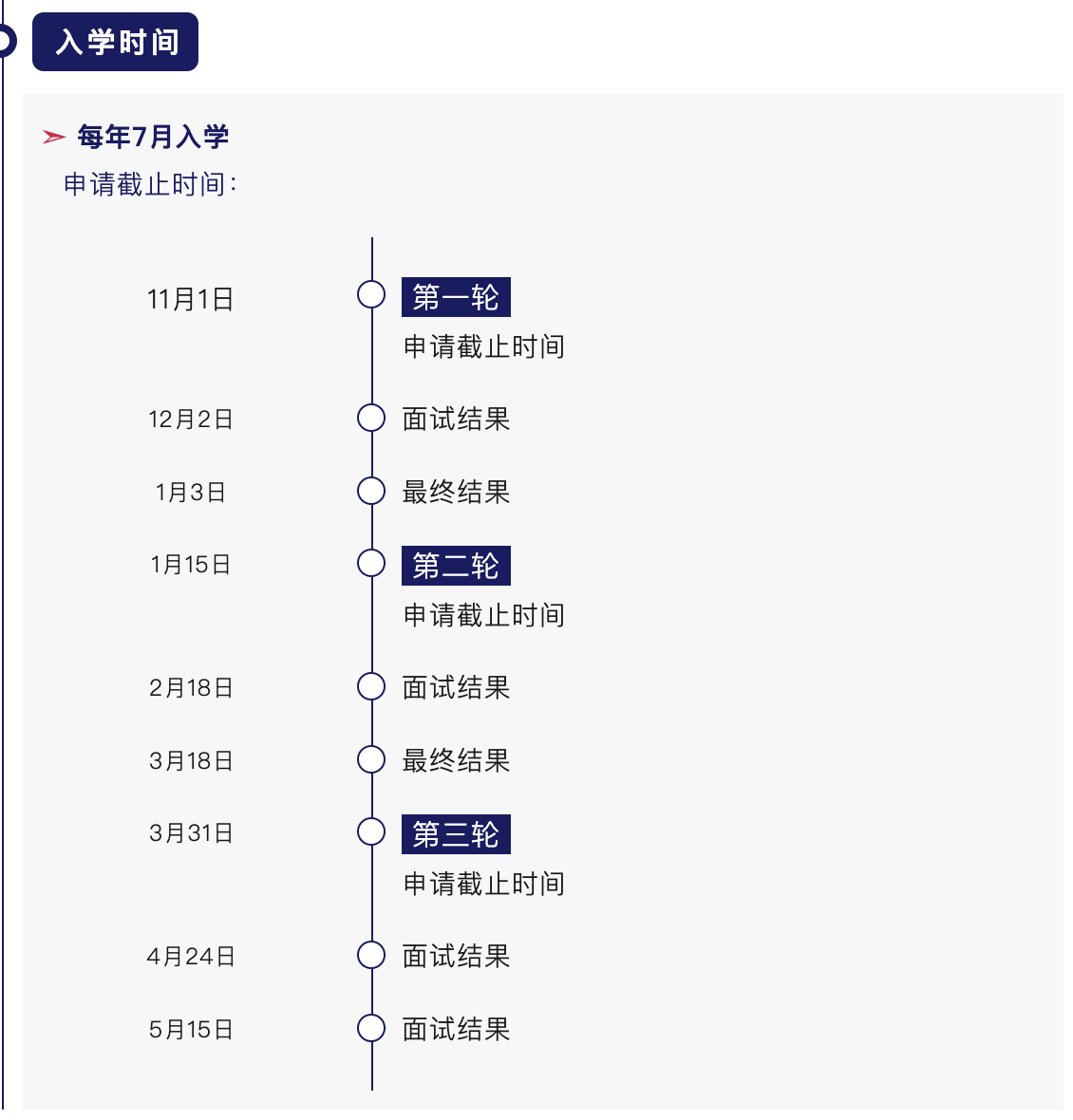Click the 第三轮 round badge
The image size is (1073, 1120).
click(456, 834)
